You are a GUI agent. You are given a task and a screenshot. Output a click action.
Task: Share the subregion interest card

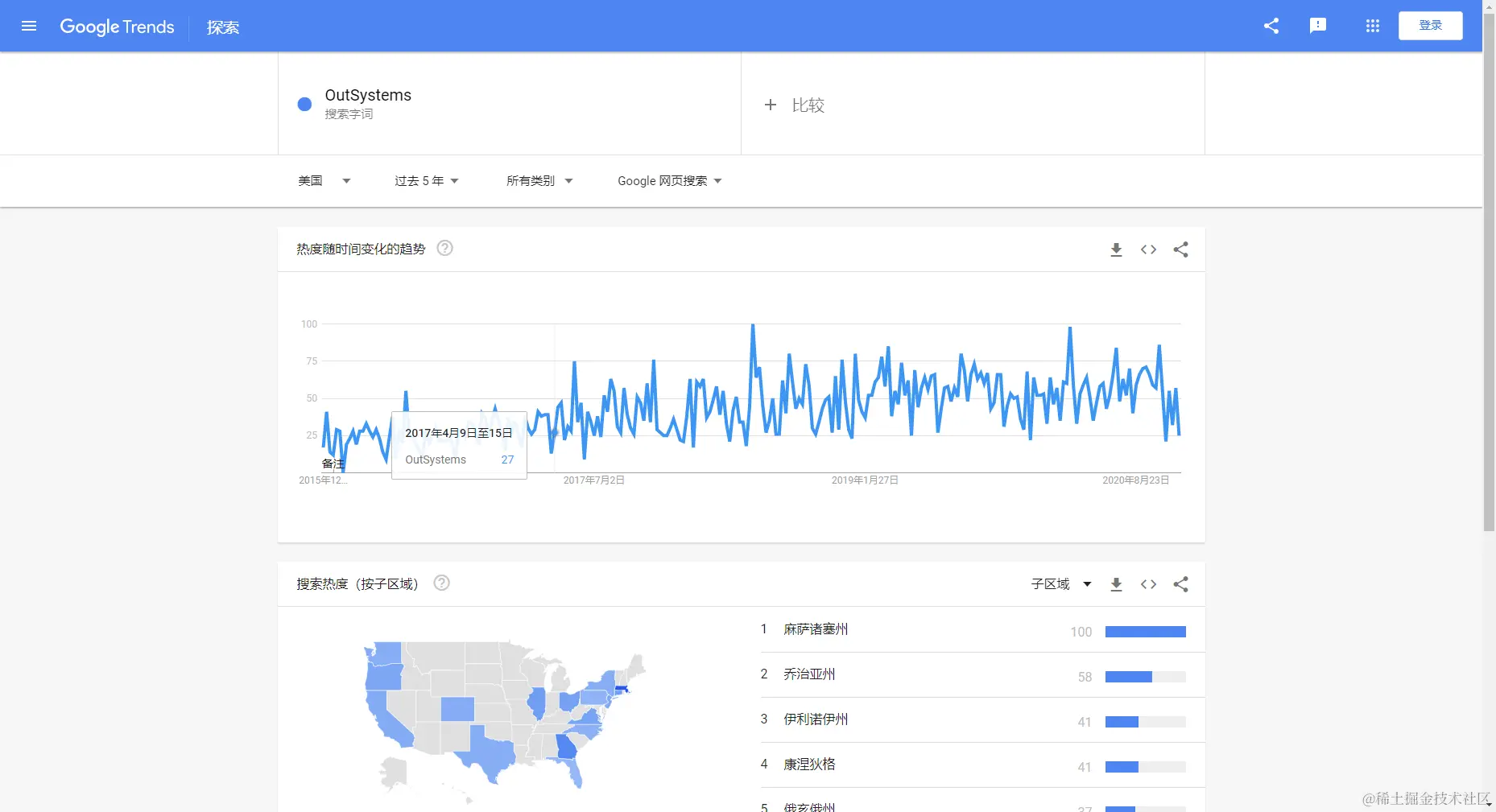pyautogui.click(x=1180, y=584)
